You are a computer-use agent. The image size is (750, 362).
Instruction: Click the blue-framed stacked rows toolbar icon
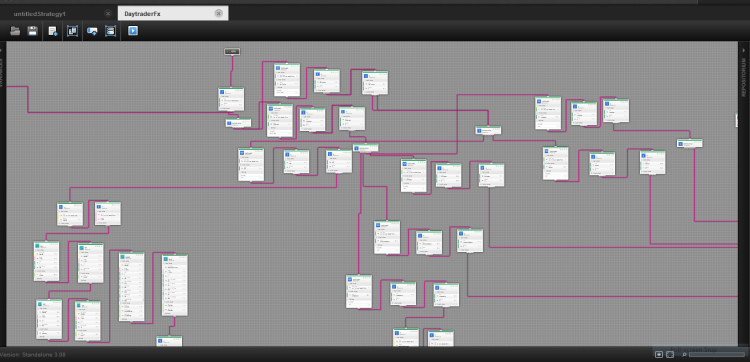110,31
